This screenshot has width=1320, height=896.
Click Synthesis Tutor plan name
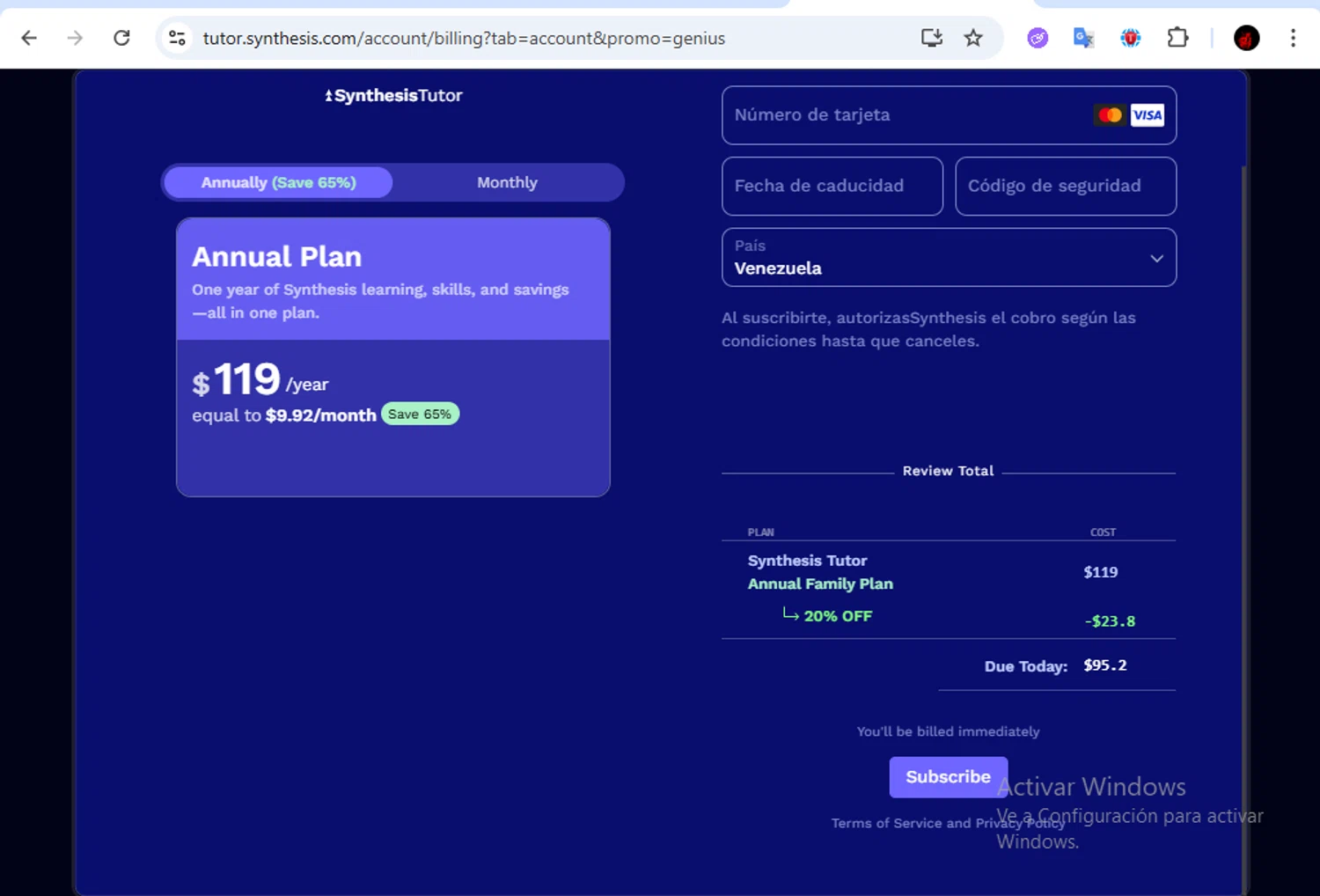pyautogui.click(x=807, y=561)
